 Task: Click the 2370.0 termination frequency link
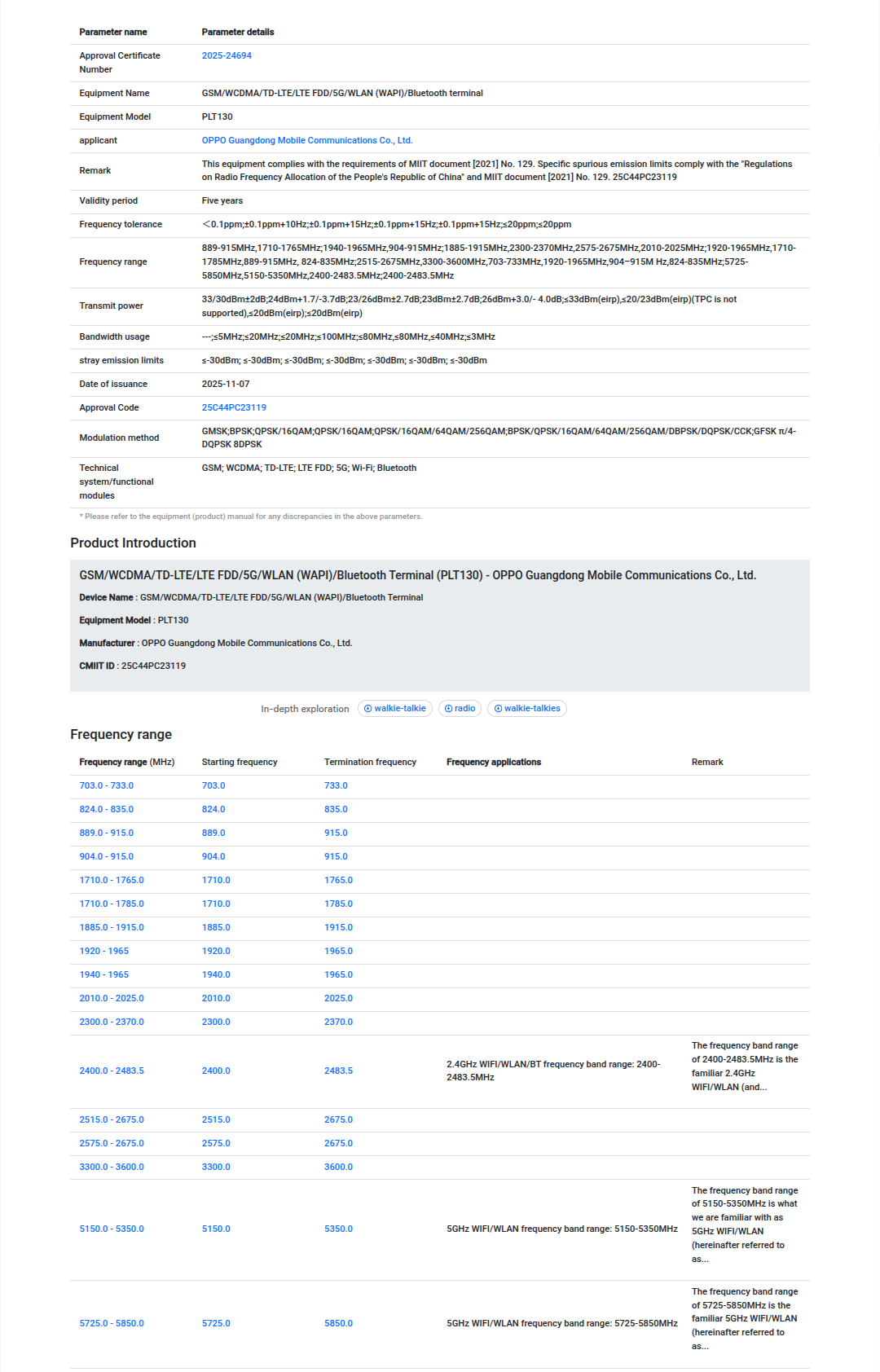point(338,1022)
